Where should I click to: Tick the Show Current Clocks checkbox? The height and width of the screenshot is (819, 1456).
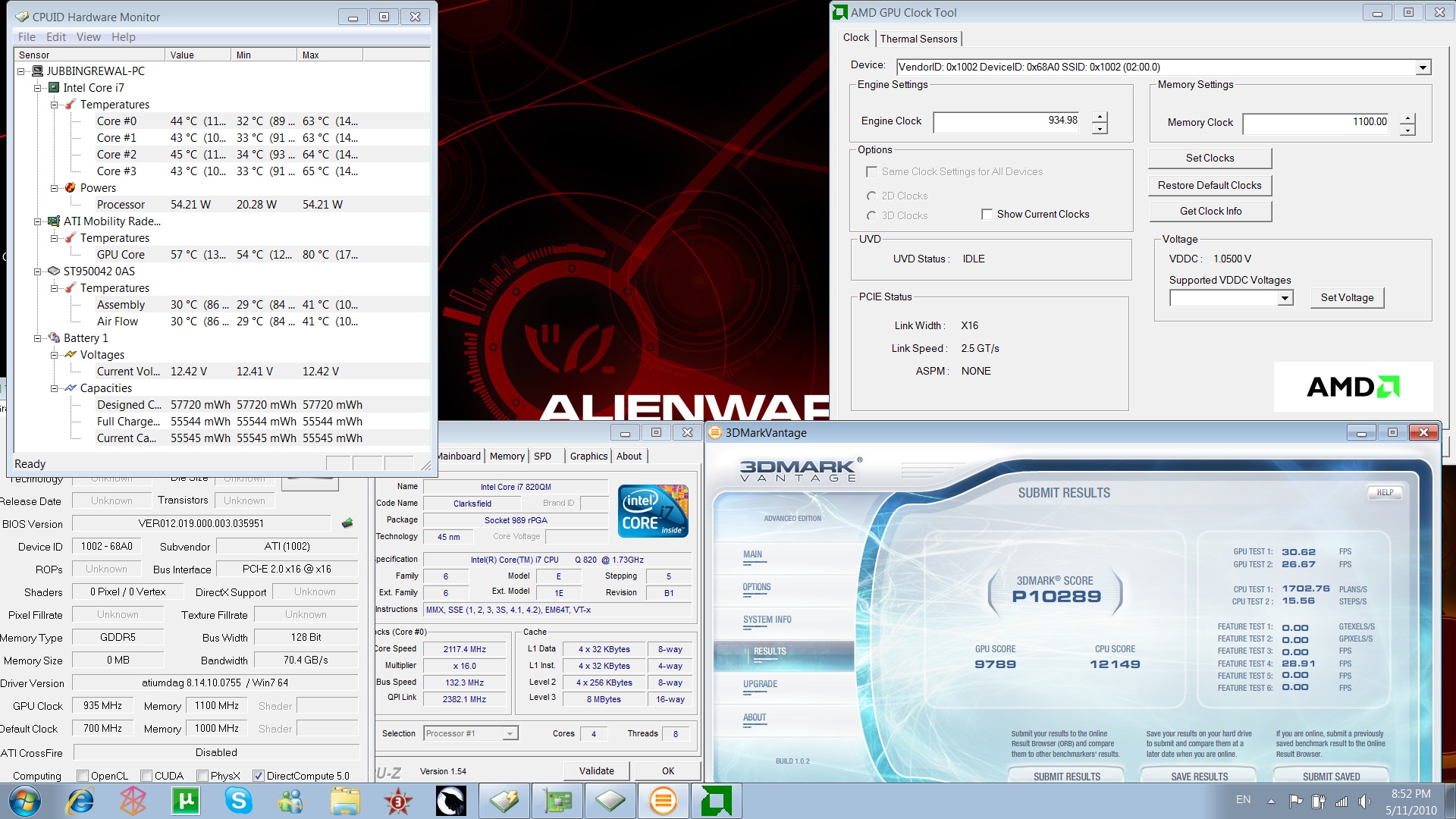click(x=987, y=215)
